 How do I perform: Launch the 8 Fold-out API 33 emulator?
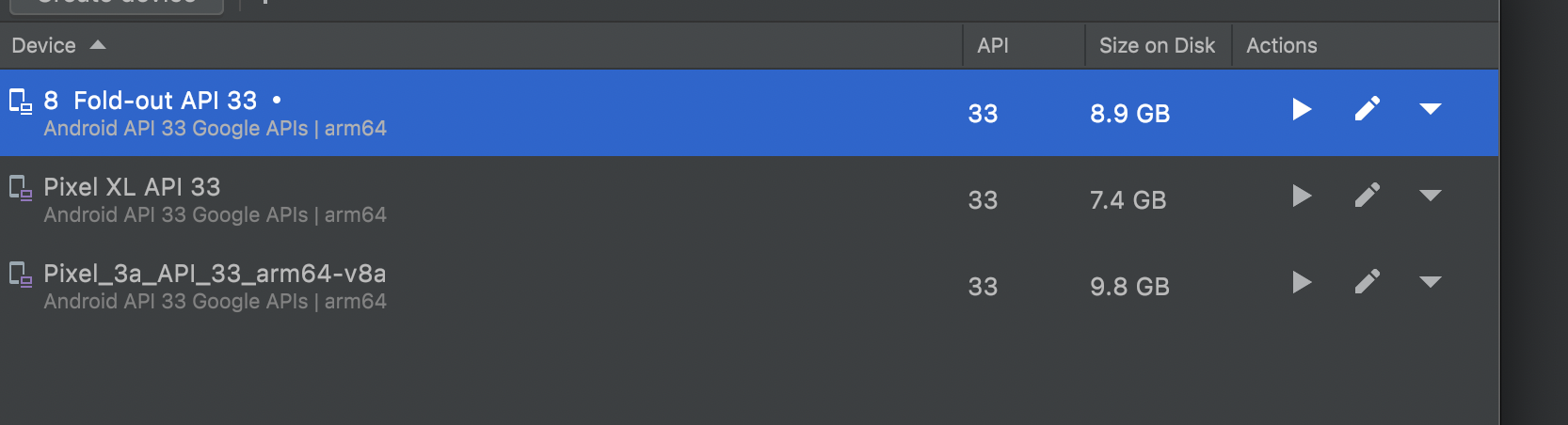point(1302,110)
